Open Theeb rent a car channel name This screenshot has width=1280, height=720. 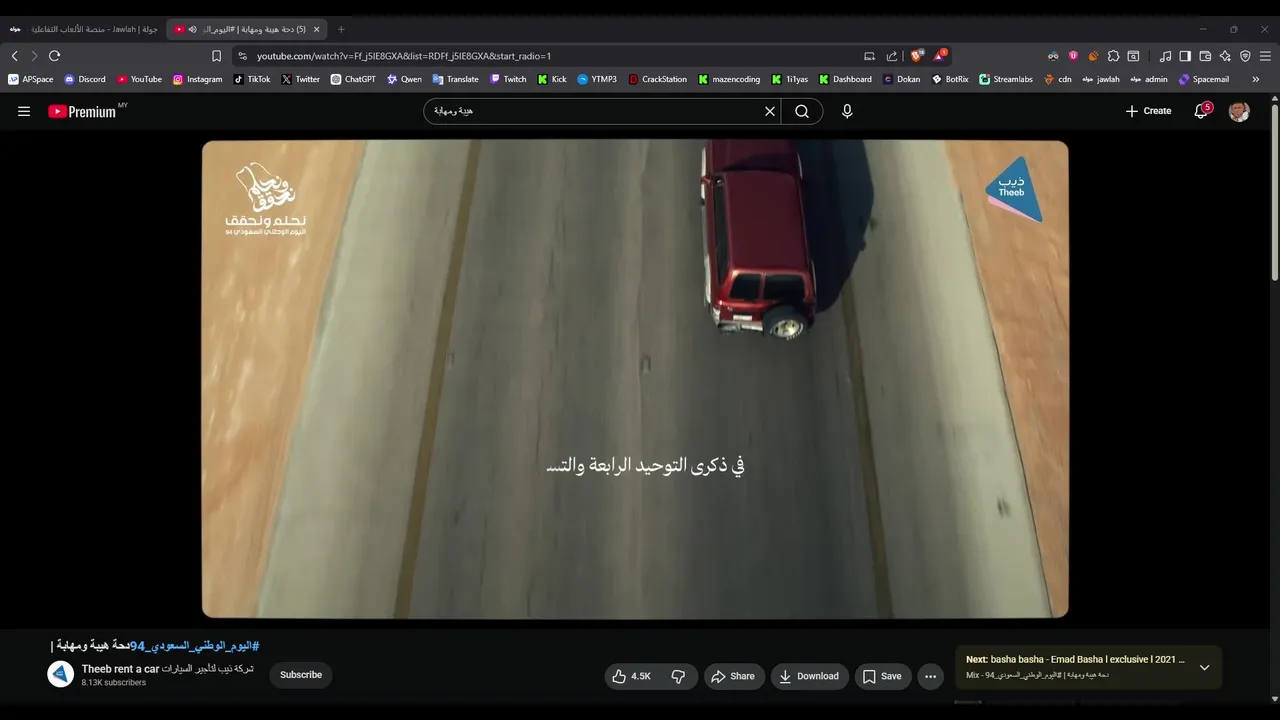click(x=167, y=669)
